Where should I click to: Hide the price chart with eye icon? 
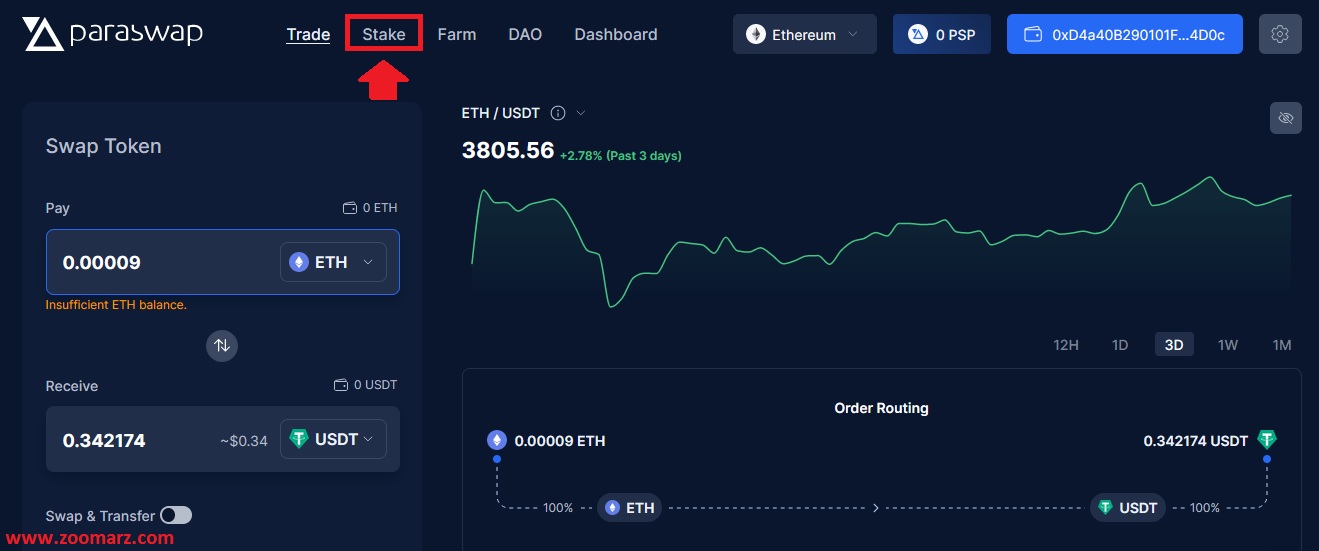click(x=1286, y=118)
